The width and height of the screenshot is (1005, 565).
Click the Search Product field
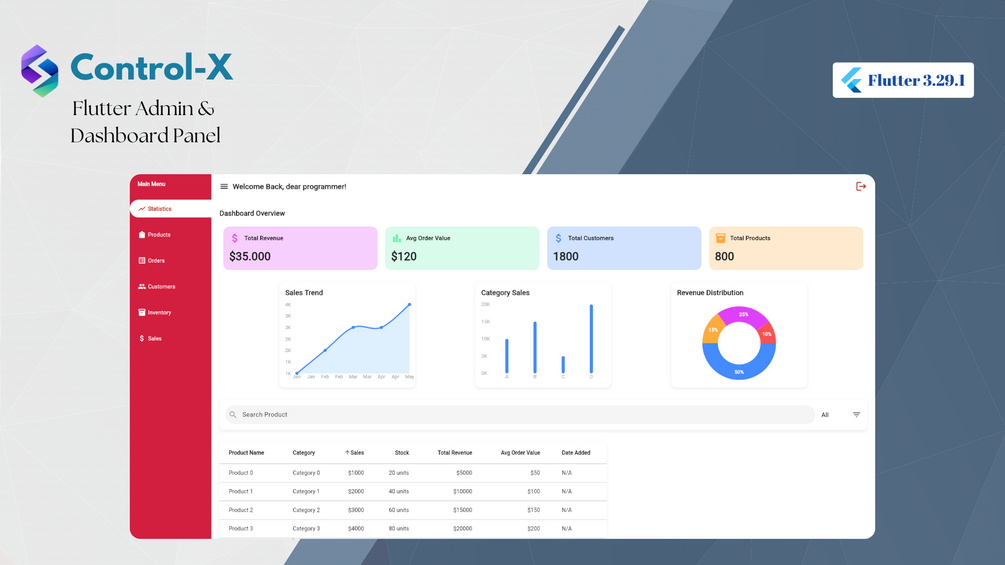tap(520, 414)
